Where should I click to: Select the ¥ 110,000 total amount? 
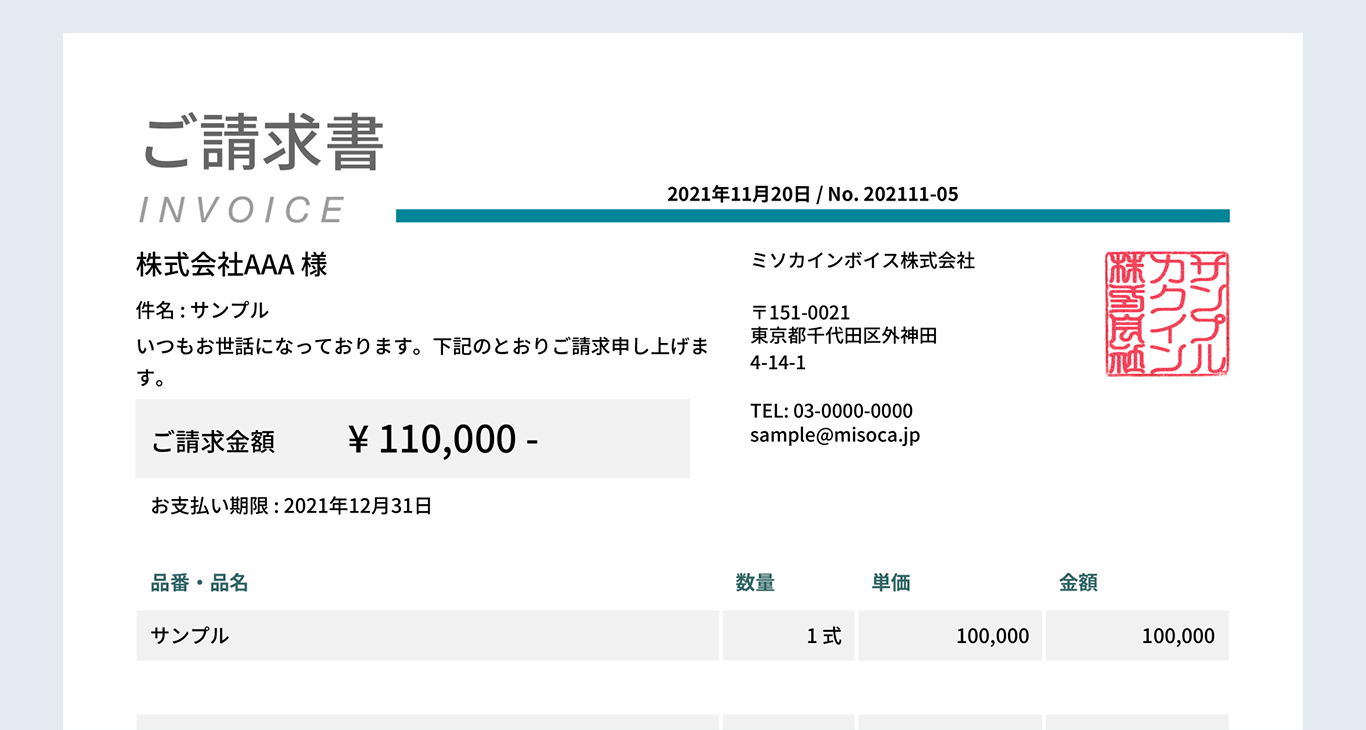click(x=443, y=438)
